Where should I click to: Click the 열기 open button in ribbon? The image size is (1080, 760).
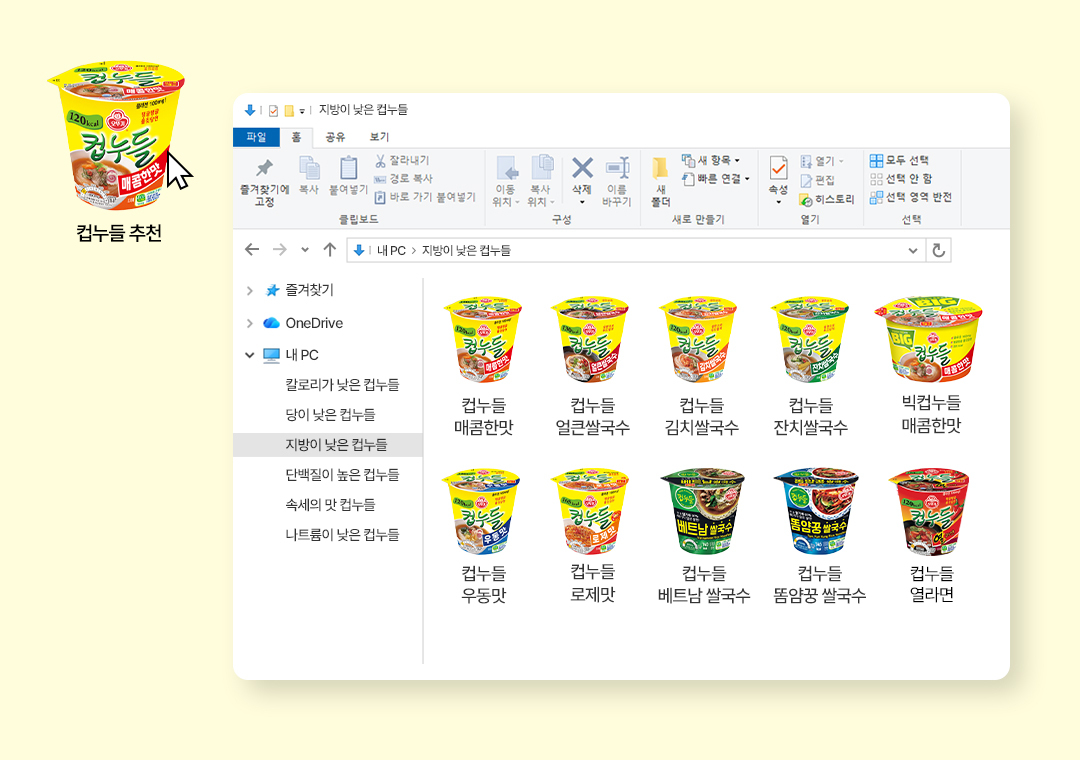pos(821,161)
